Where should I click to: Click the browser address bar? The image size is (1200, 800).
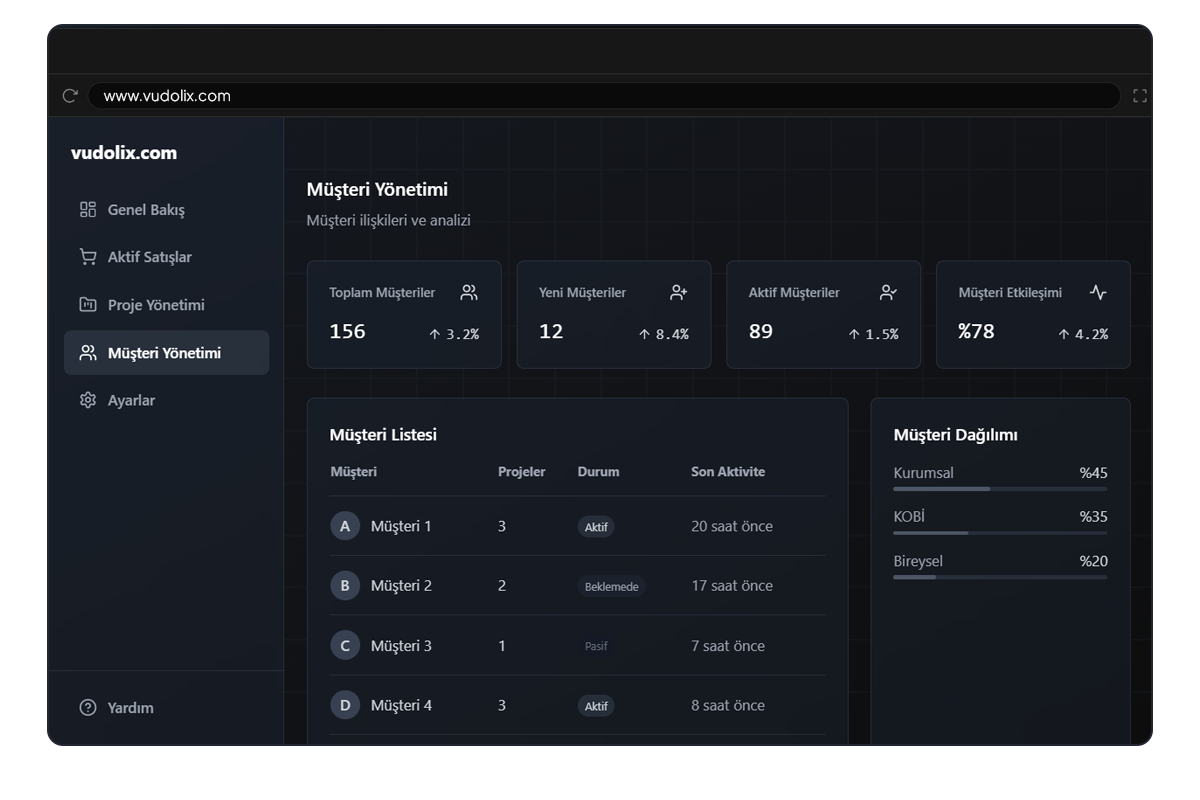(x=600, y=96)
